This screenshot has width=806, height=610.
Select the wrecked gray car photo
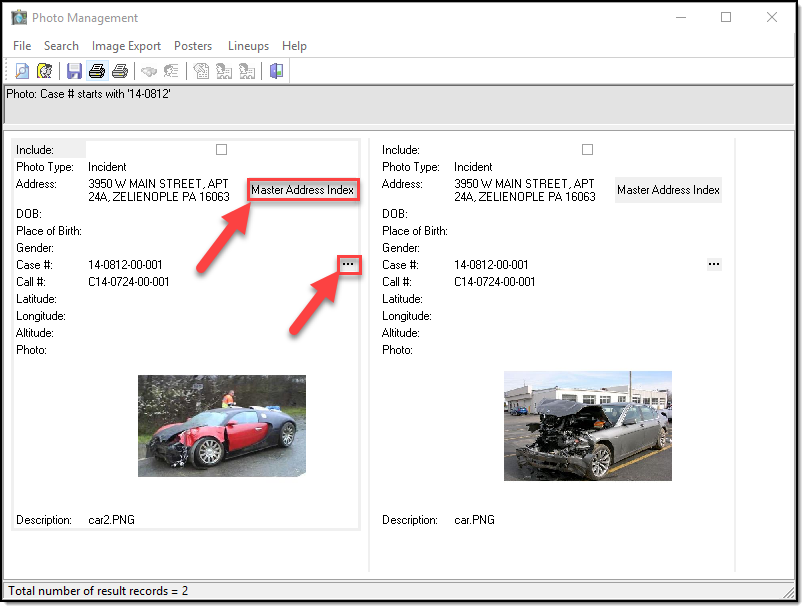pos(587,426)
